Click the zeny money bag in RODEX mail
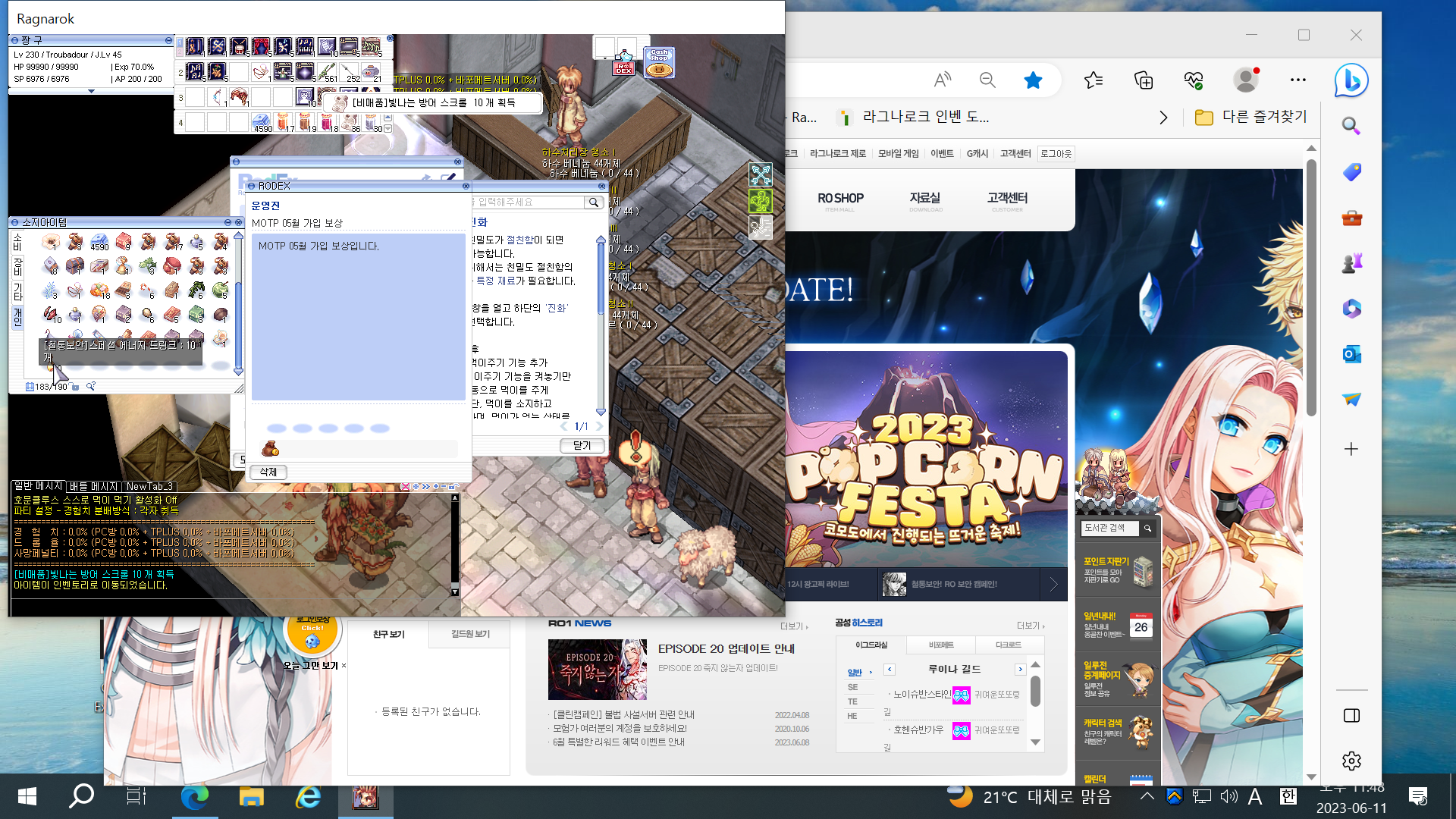This screenshot has width=1456, height=819. (270, 449)
